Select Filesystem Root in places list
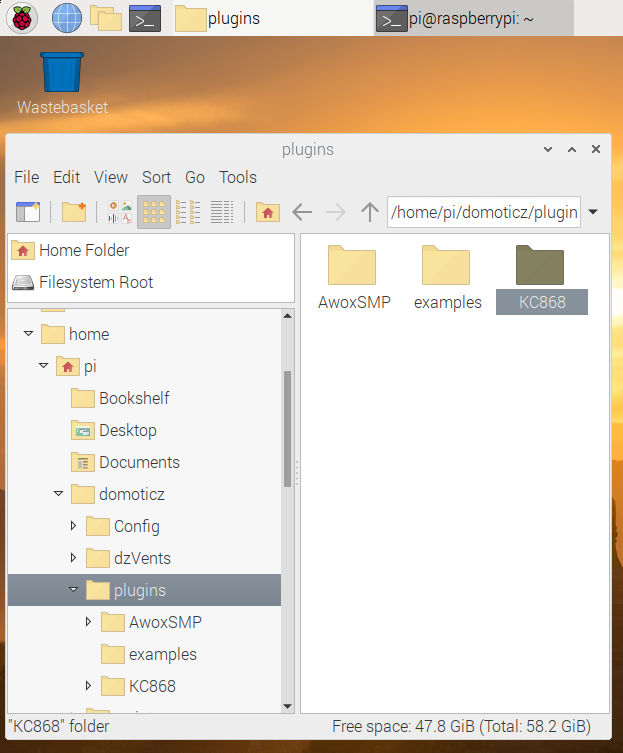The height and width of the screenshot is (753, 623). click(x=96, y=282)
